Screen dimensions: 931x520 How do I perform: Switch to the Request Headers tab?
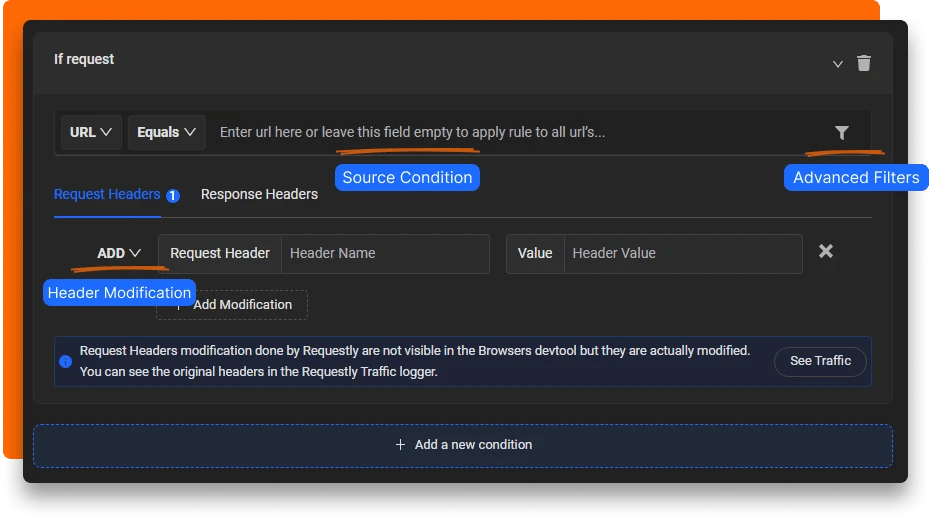107,194
